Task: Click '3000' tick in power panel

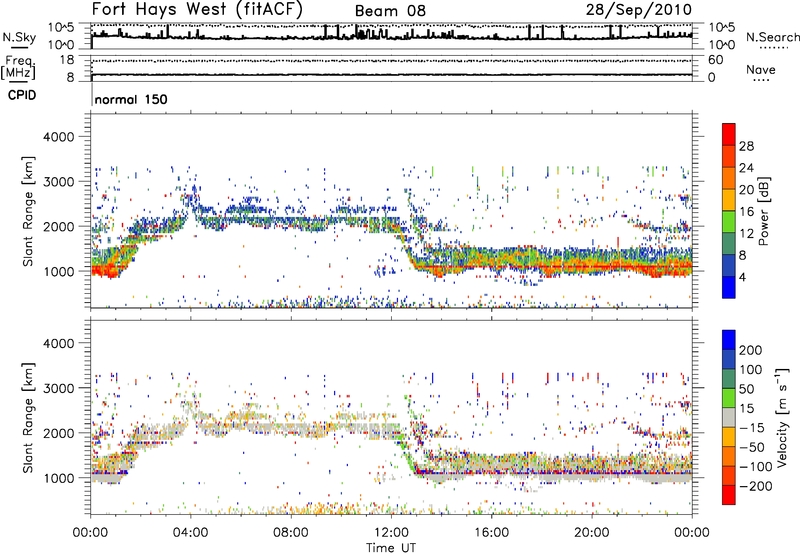Action: [59, 182]
